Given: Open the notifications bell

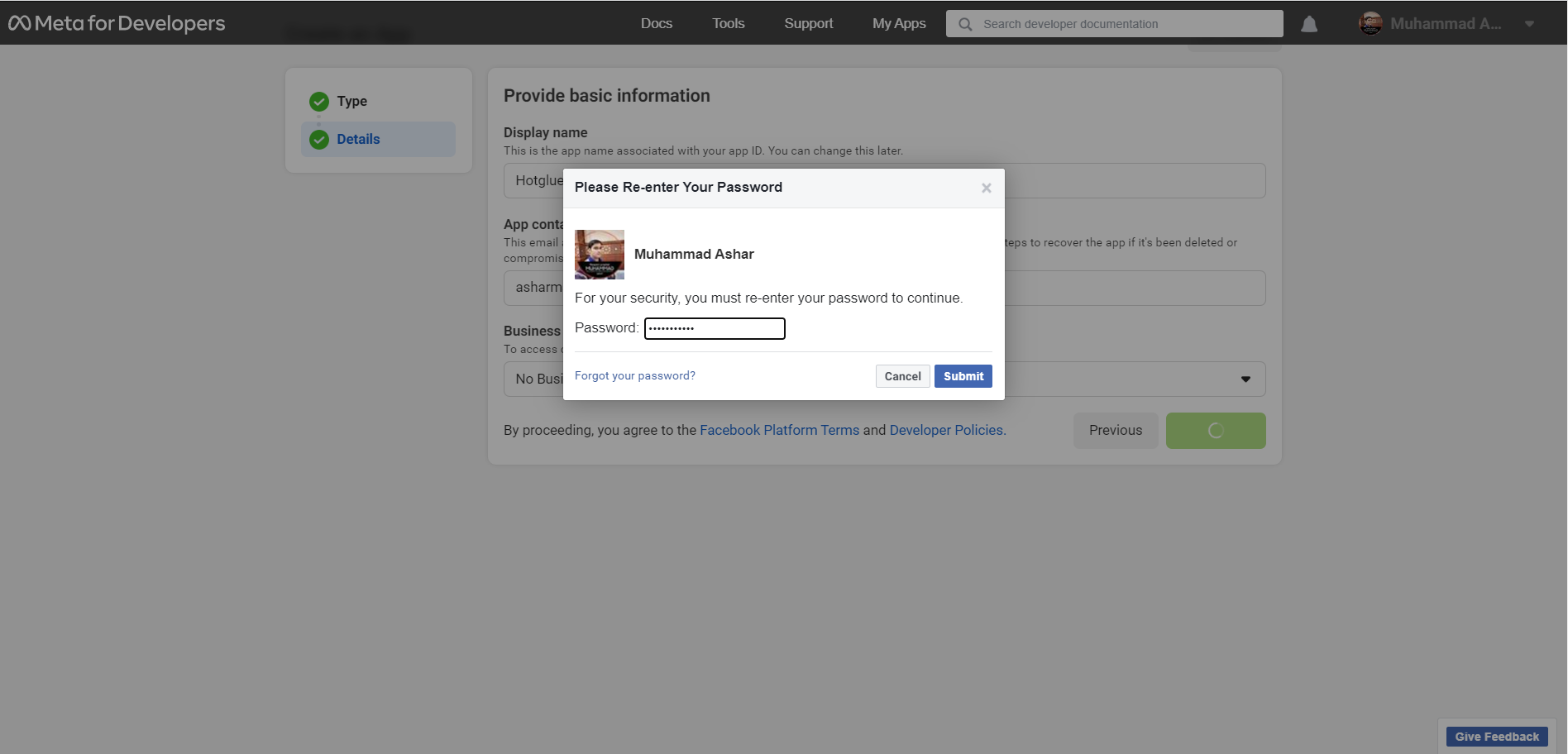Looking at the screenshot, I should click(x=1309, y=24).
